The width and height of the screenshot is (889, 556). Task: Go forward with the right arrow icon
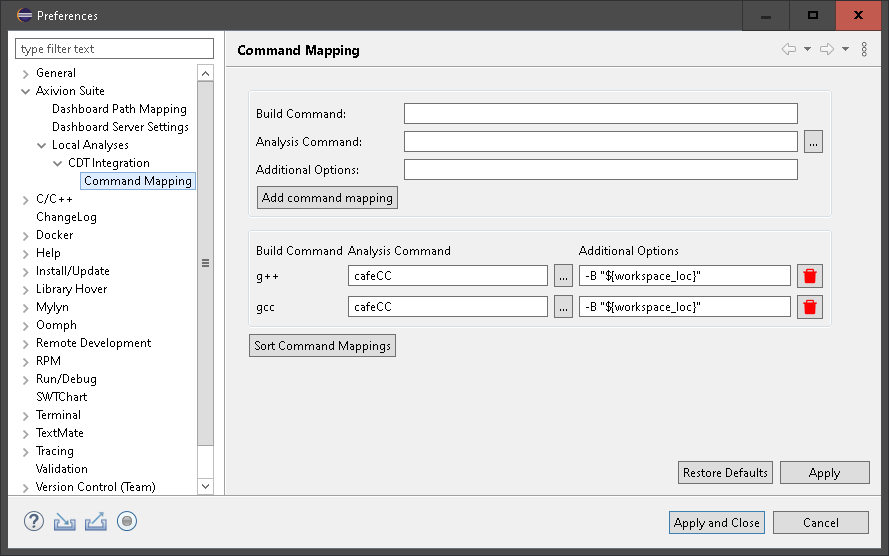click(827, 49)
